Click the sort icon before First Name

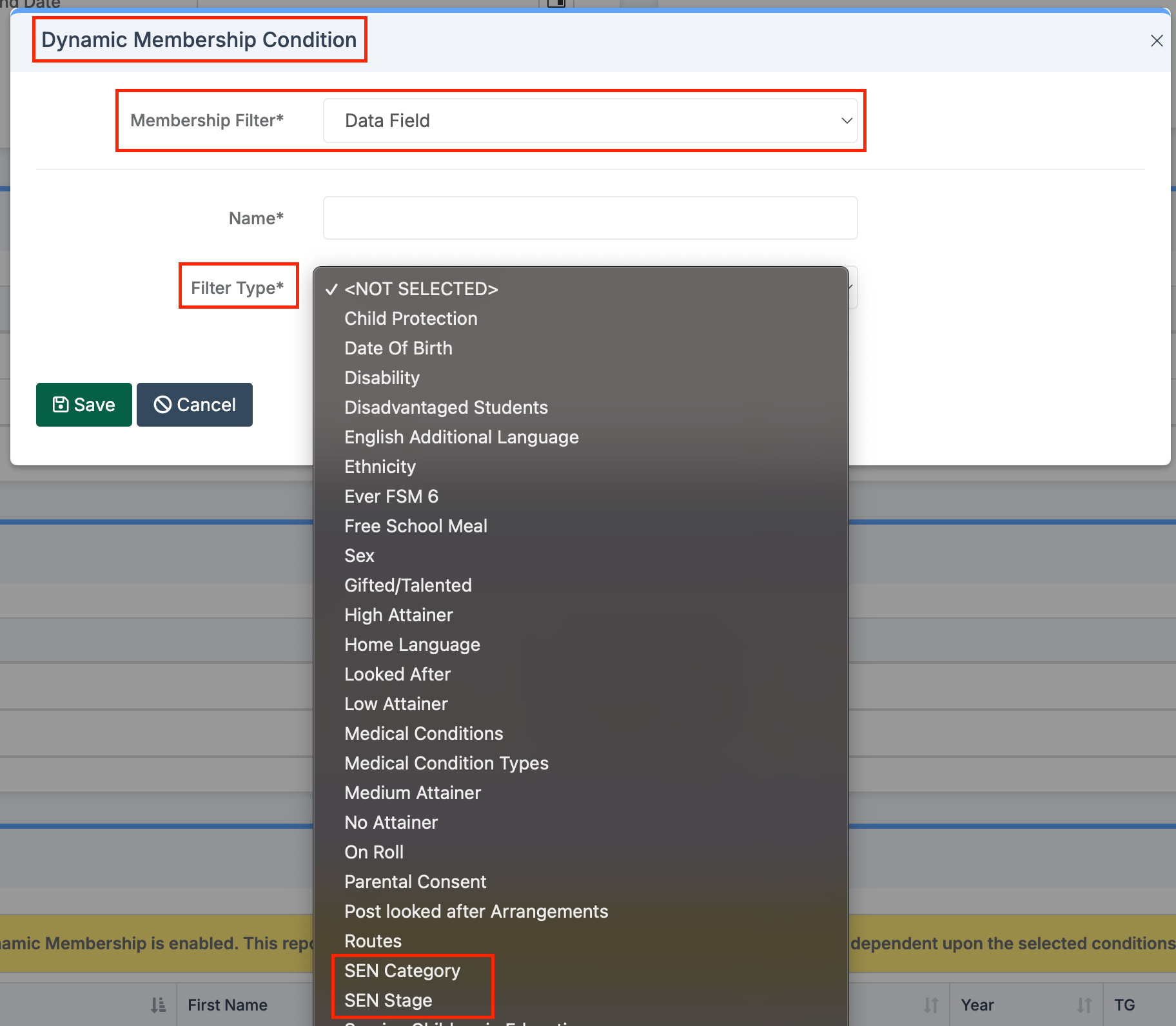pos(158,1005)
